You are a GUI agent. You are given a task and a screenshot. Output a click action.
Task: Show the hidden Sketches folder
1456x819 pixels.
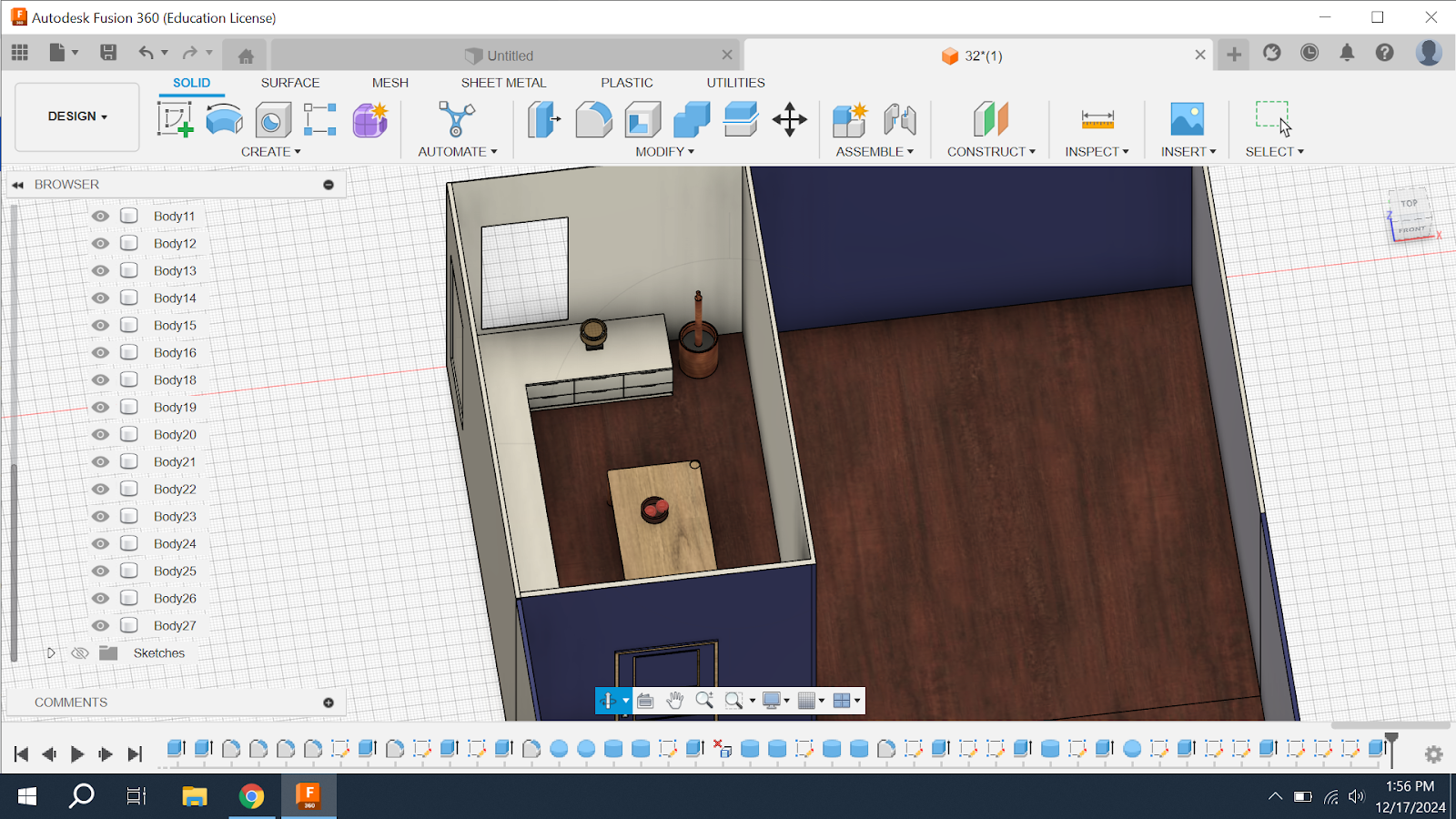[x=80, y=652]
